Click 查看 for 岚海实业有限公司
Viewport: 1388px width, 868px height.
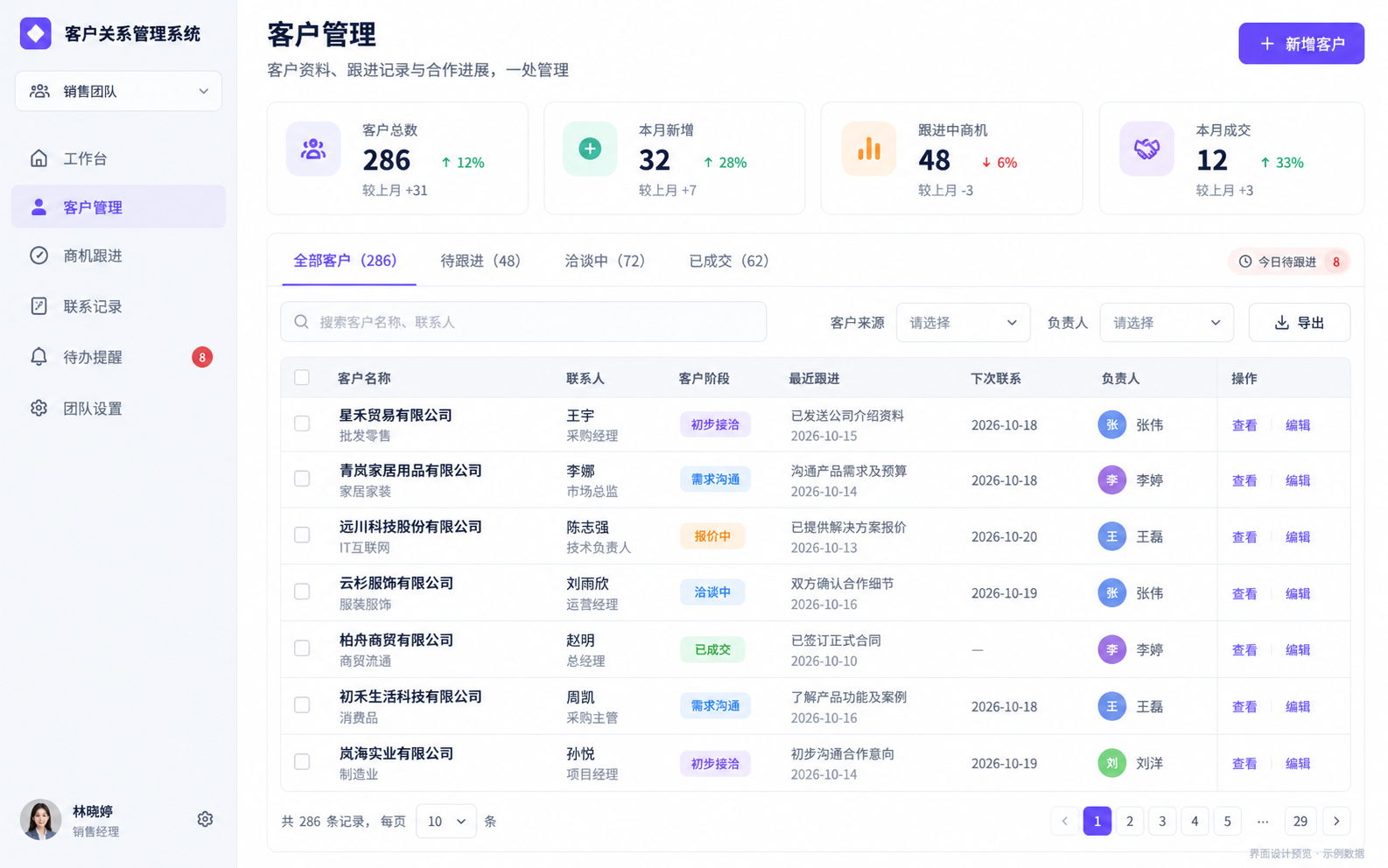click(1244, 764)
